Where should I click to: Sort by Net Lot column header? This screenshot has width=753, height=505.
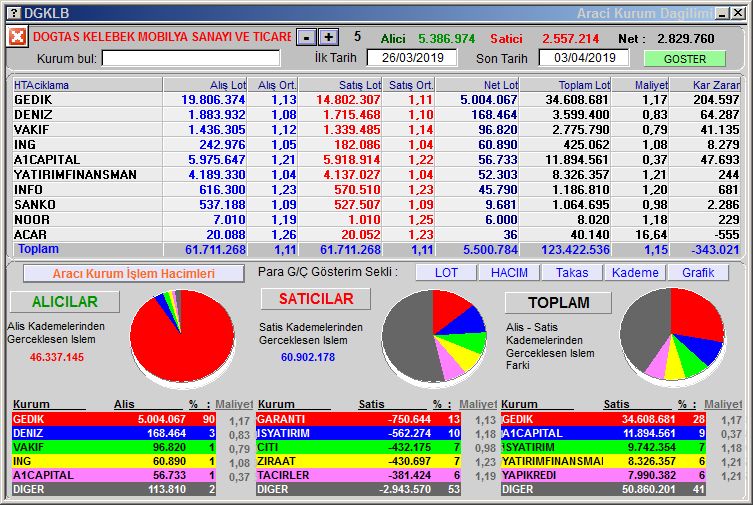tap(477, 85)
